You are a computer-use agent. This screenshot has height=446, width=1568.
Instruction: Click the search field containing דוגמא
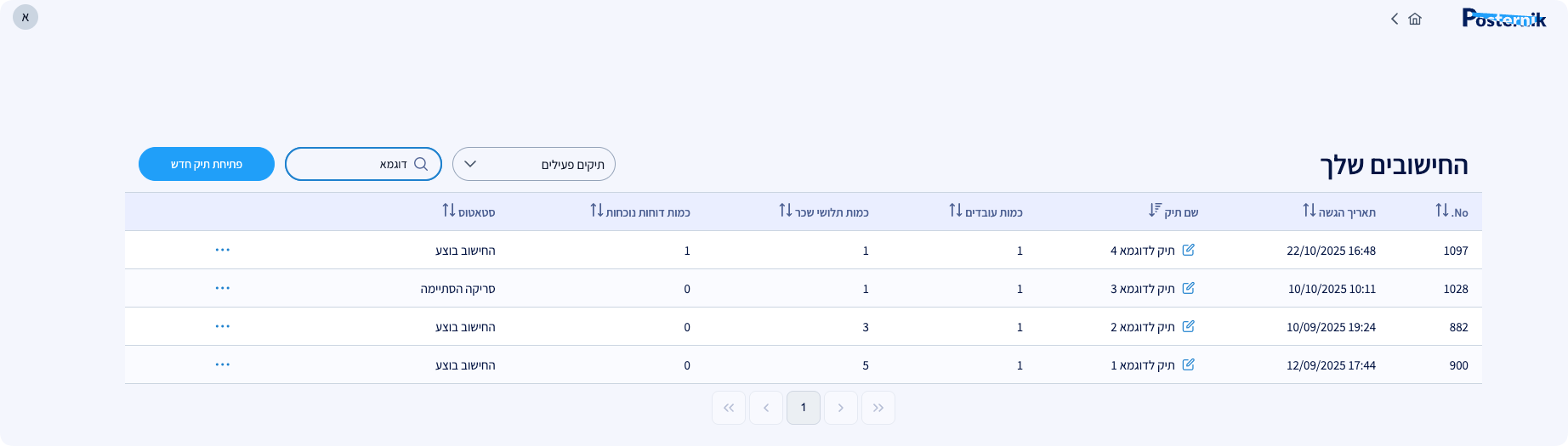click(357, 164)
